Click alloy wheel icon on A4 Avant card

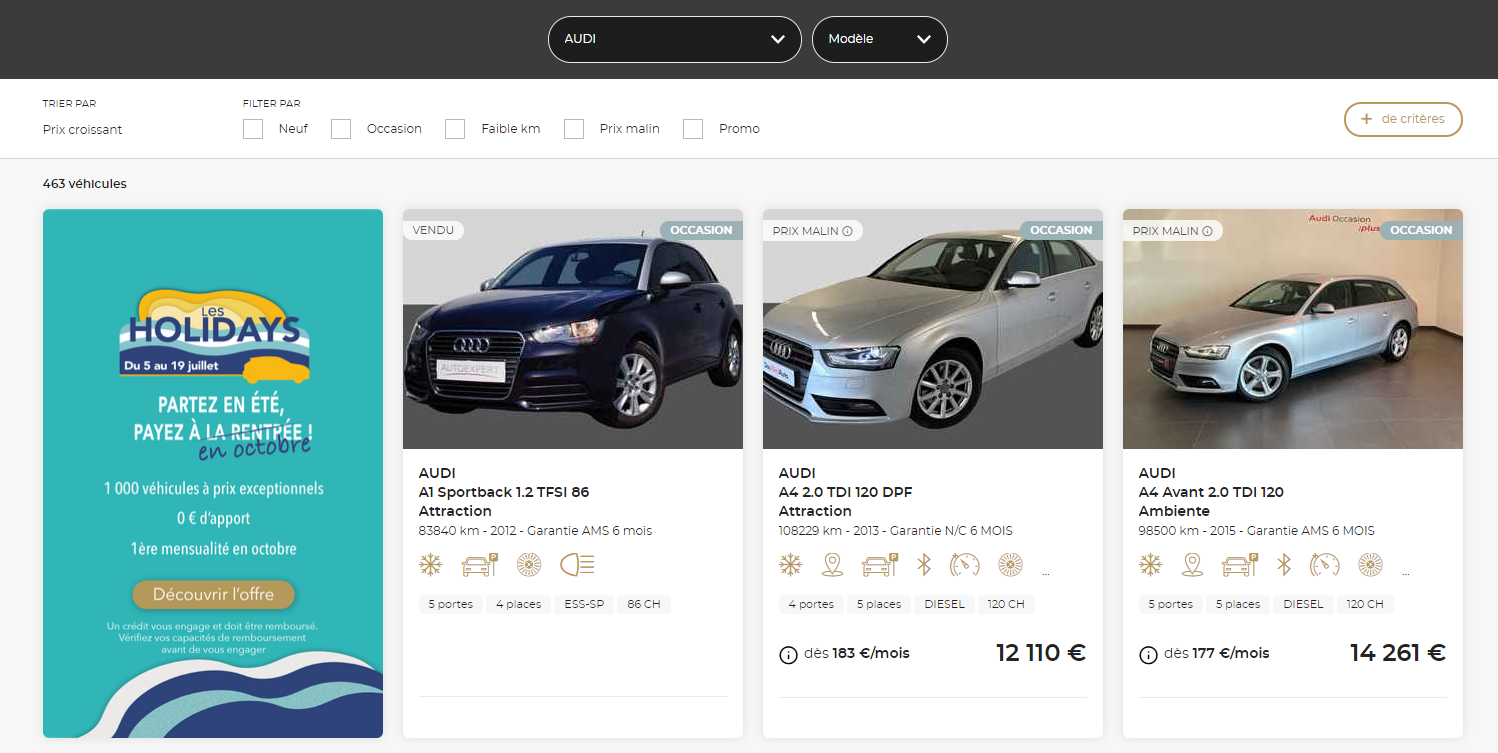click(1370, 565)
